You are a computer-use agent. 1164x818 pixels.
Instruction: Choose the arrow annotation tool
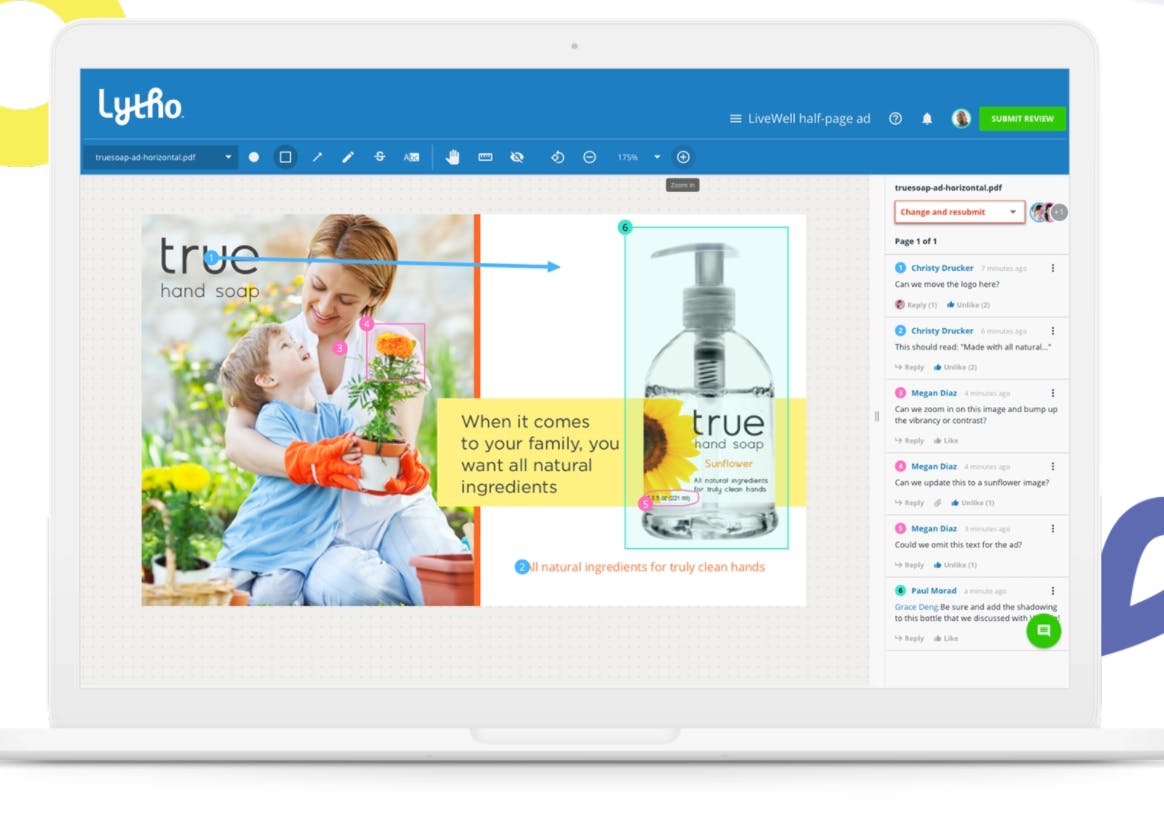click(317, 157)
